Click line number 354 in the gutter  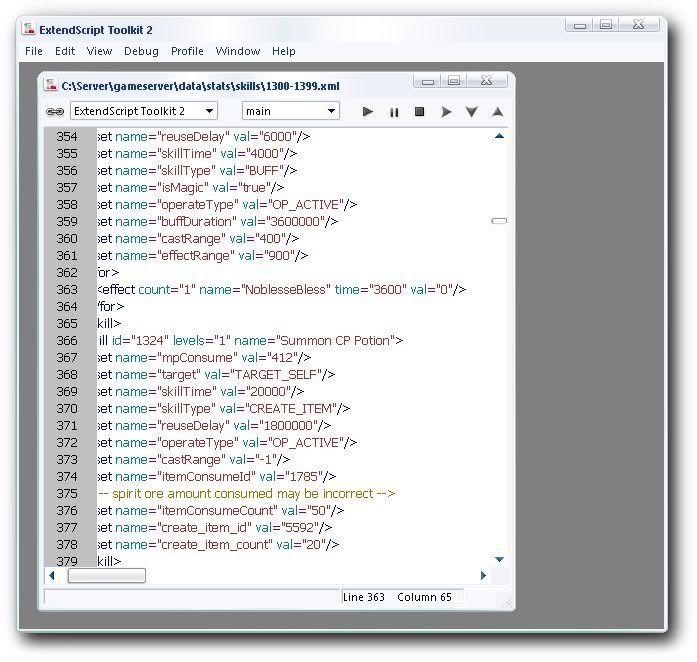point(67,136)
